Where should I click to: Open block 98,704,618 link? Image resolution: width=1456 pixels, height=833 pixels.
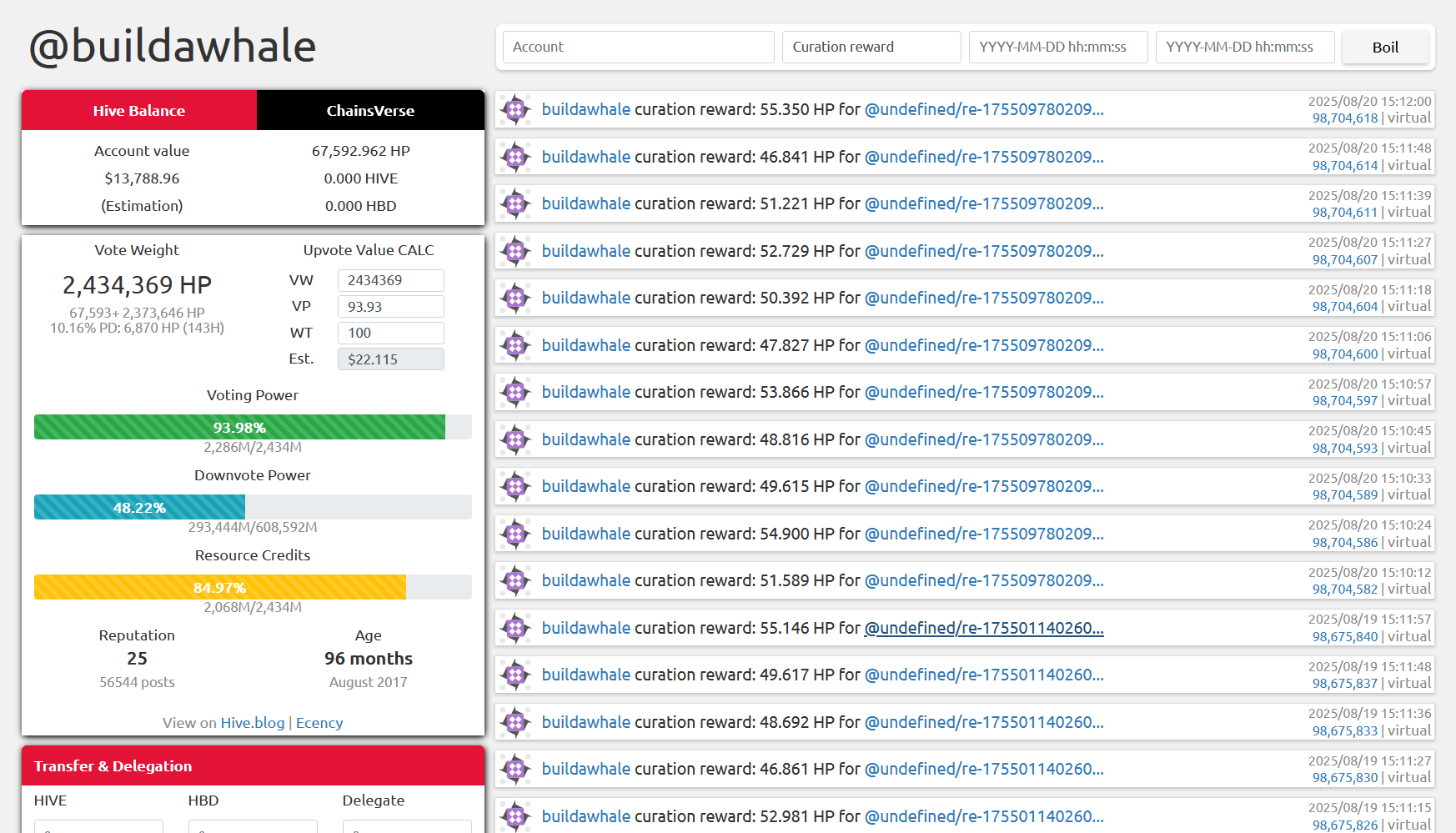1345,118
